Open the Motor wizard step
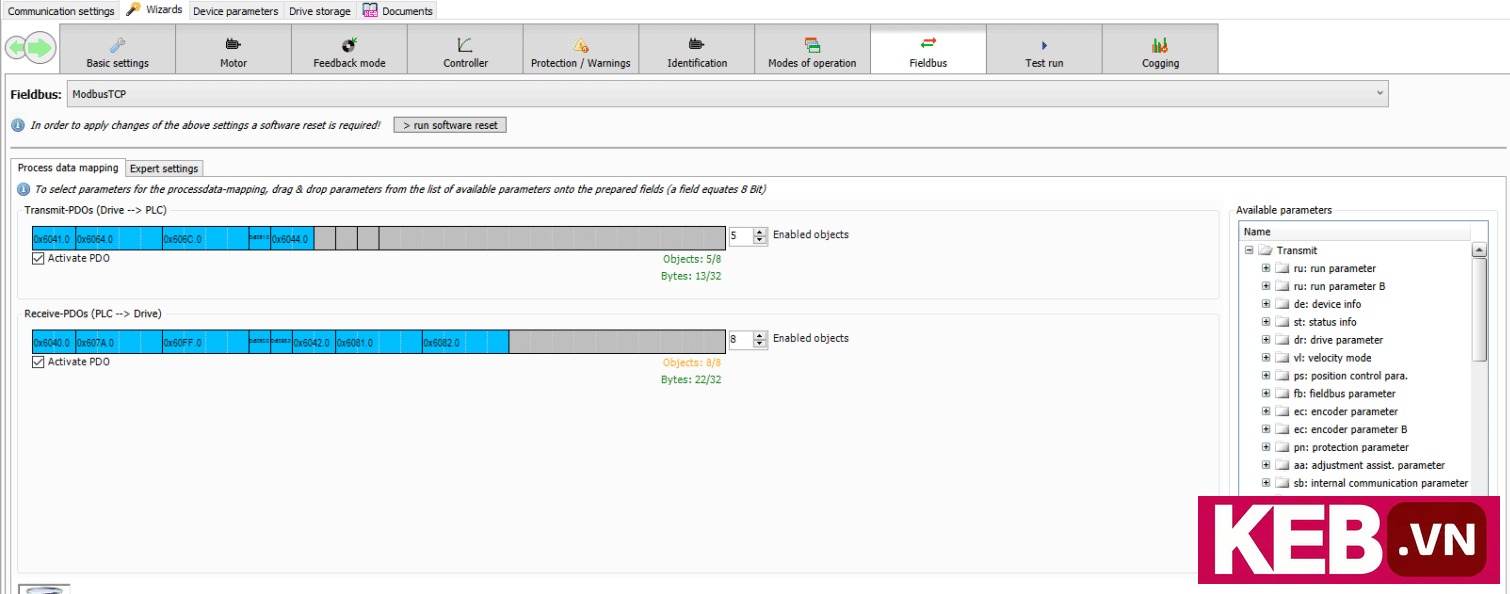The height and width of the screenshot is (594, 1510). coord(233,49)
